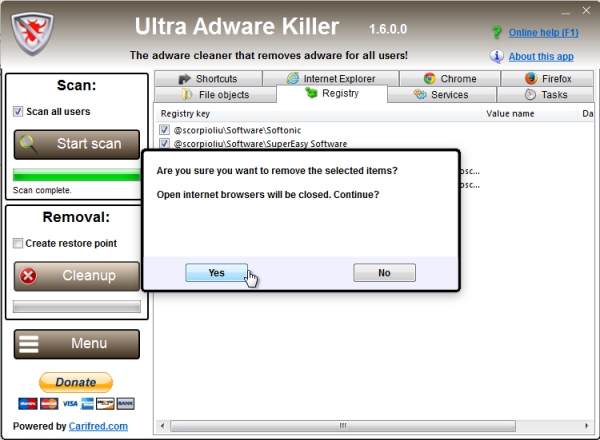This screenshot has width=600, height=440.
Task: Cancel removal with the No button
Action: (385, 273)
